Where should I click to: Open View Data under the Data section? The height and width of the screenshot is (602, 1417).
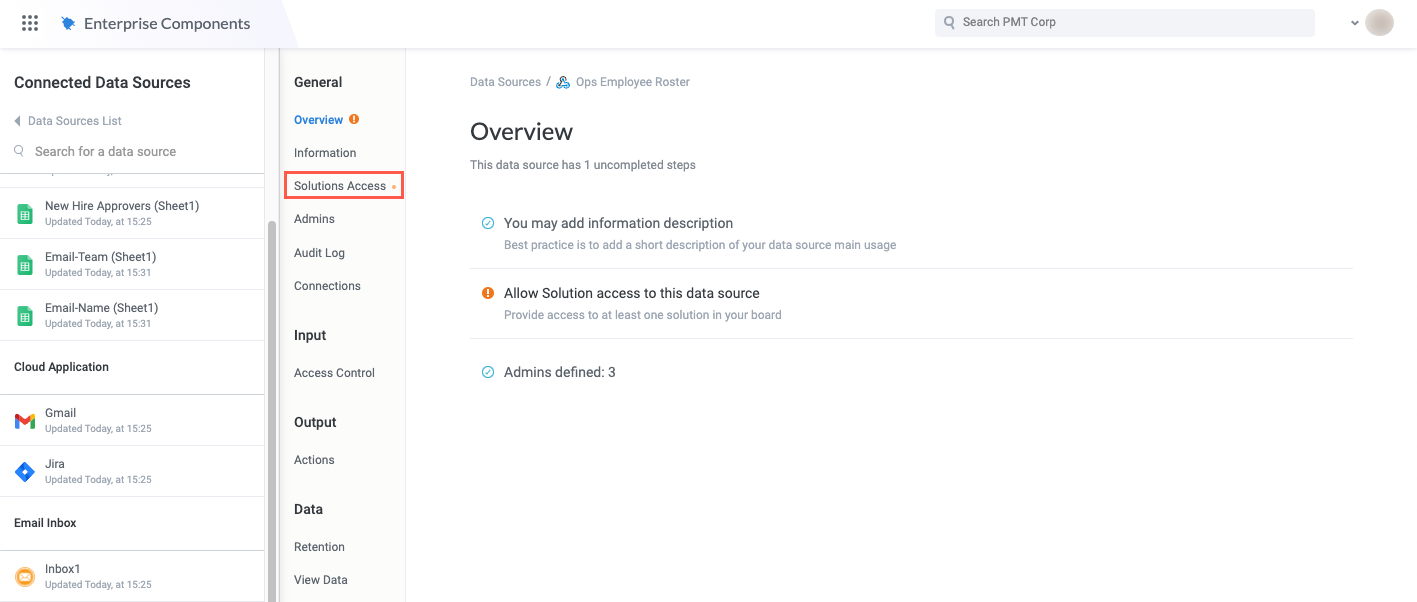pos(320,579)
